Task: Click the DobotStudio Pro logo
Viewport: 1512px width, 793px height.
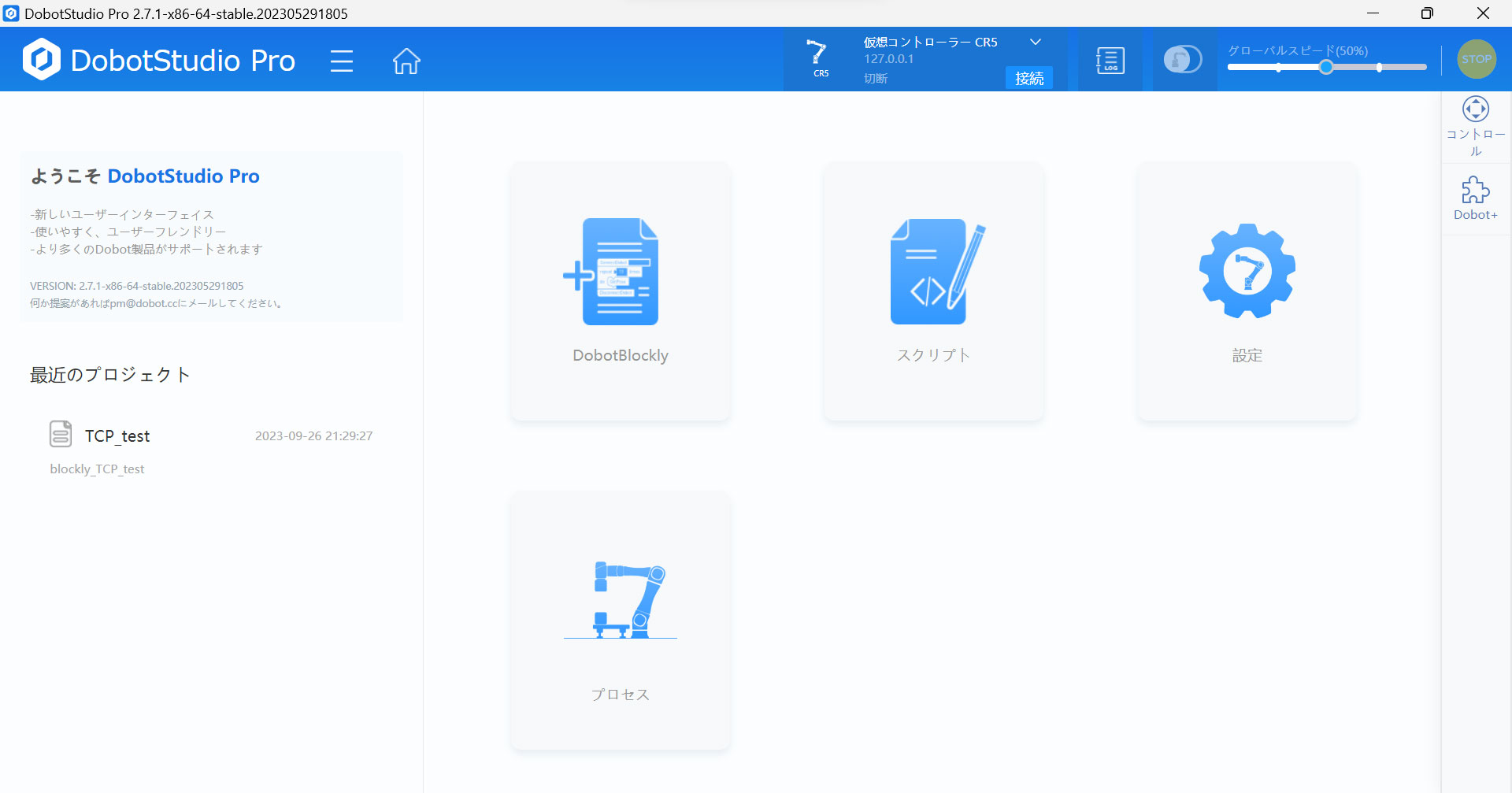Action: (42, 60)
